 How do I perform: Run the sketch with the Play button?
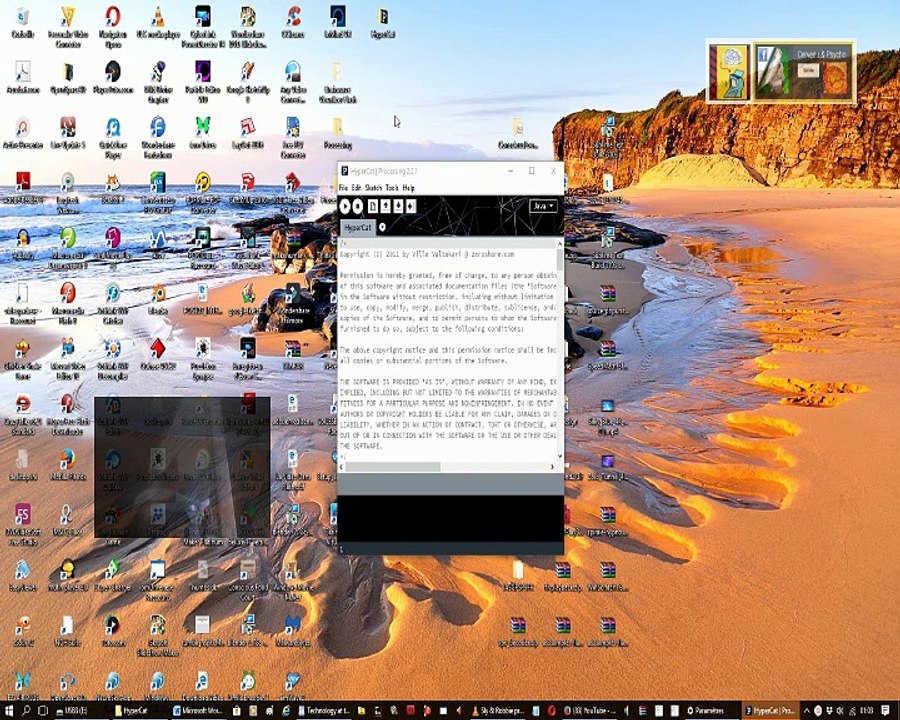(x=345, y=206)
